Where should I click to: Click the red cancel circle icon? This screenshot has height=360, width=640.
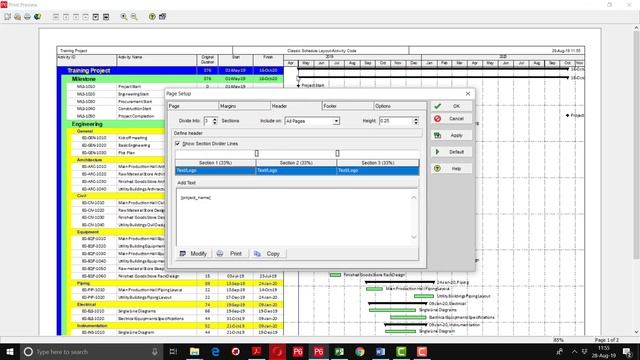pos(438,118)
